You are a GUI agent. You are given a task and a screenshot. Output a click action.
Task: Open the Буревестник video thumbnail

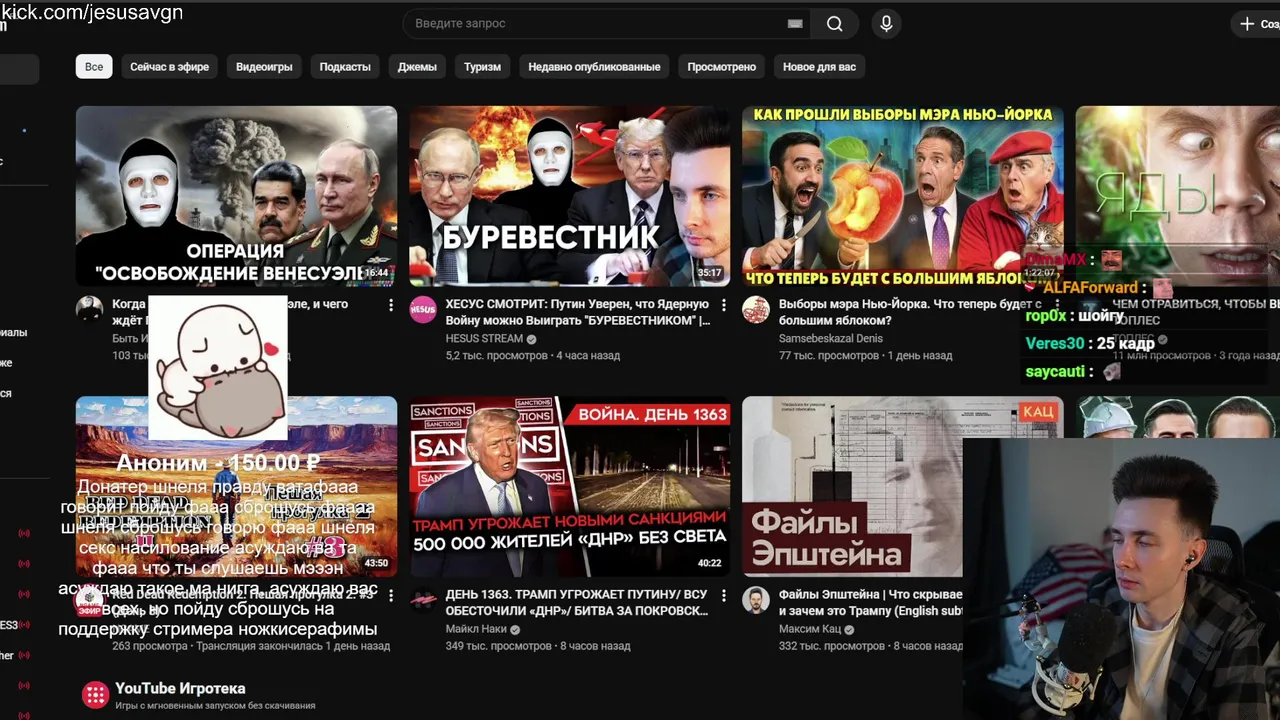(569, 196)
